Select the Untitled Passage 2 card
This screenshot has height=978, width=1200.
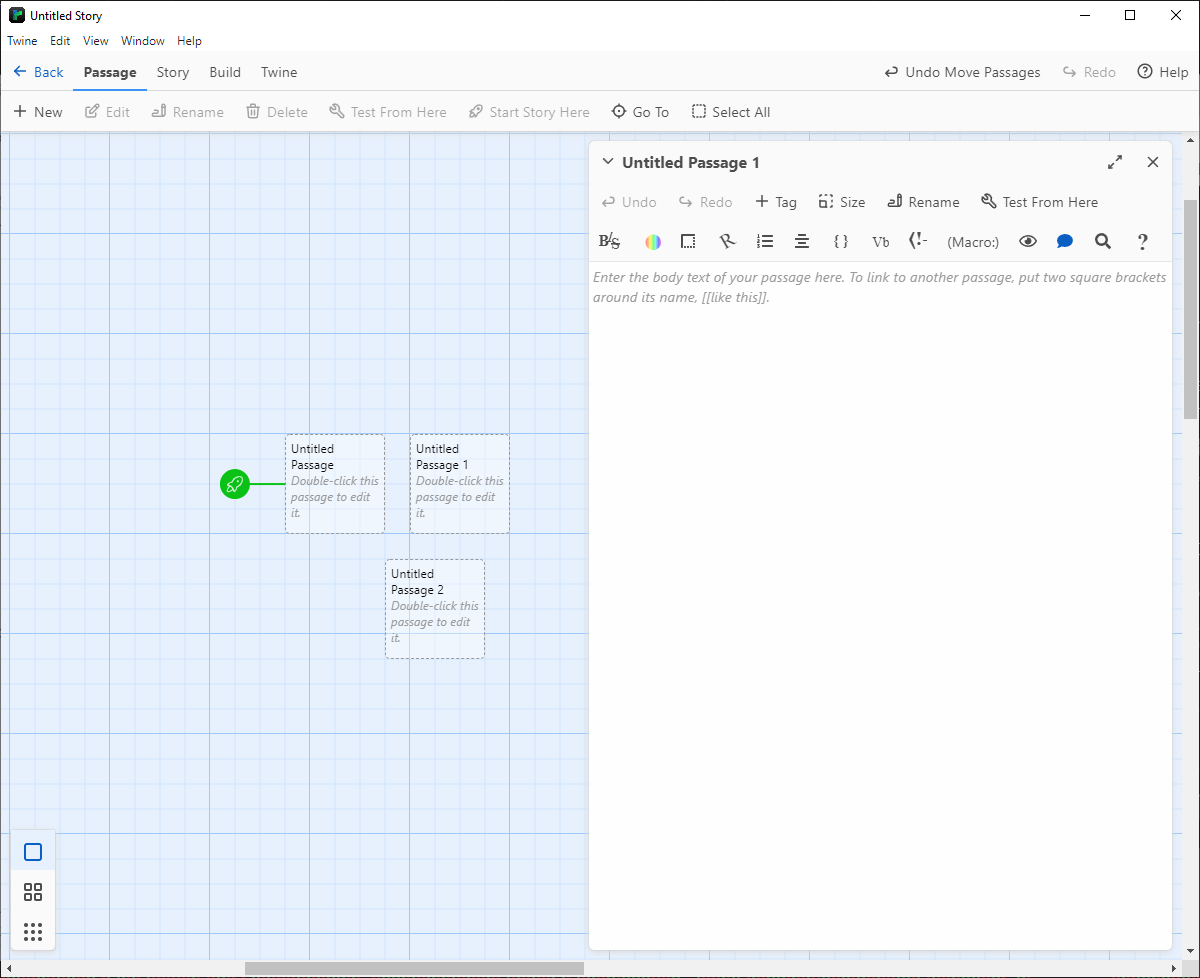pos(435,609)
